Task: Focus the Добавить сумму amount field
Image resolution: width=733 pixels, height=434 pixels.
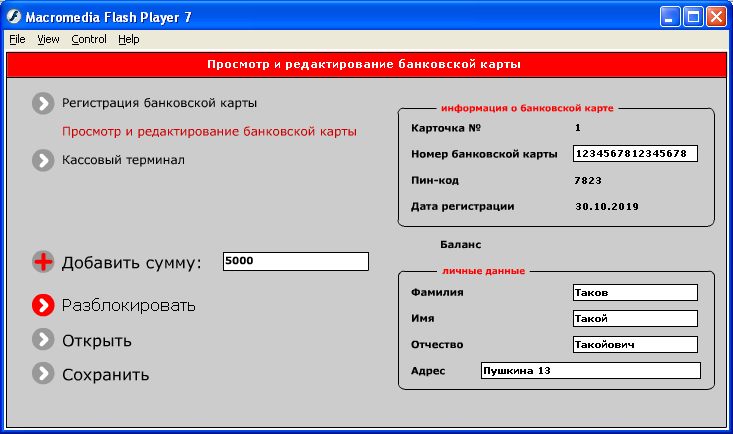Action: point(296,261)
